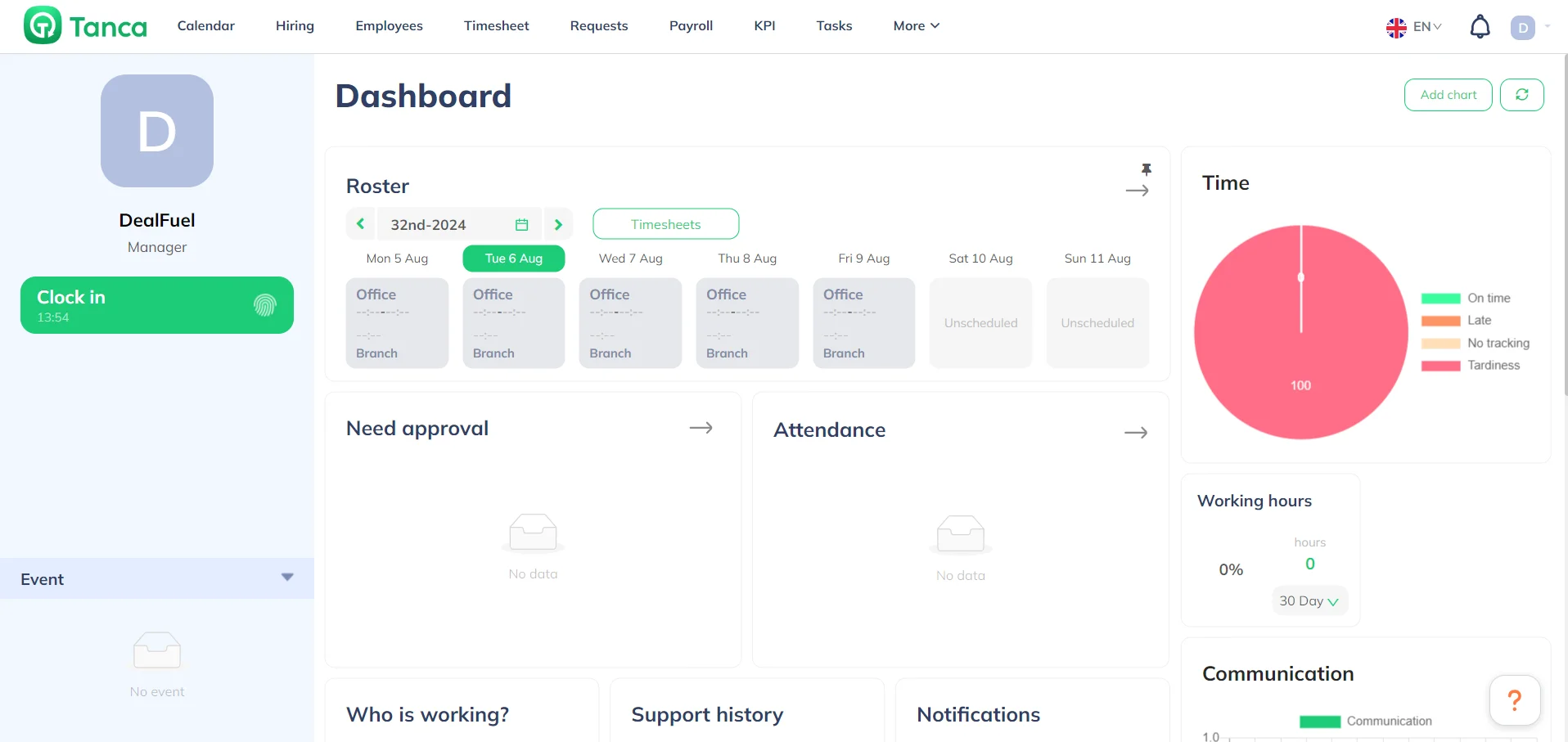Click the Notifications widget heading
Image resolution: width=1568 pixels, height=742 pixels.
(978, 714)
